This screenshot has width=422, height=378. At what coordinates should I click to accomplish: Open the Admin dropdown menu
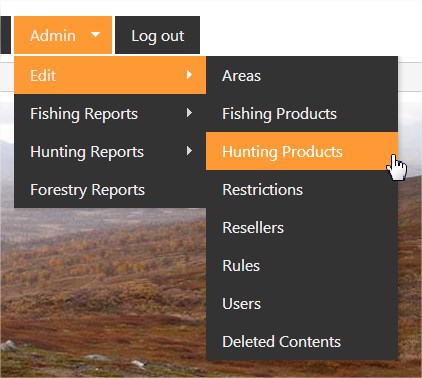click(x=63, y=35)
